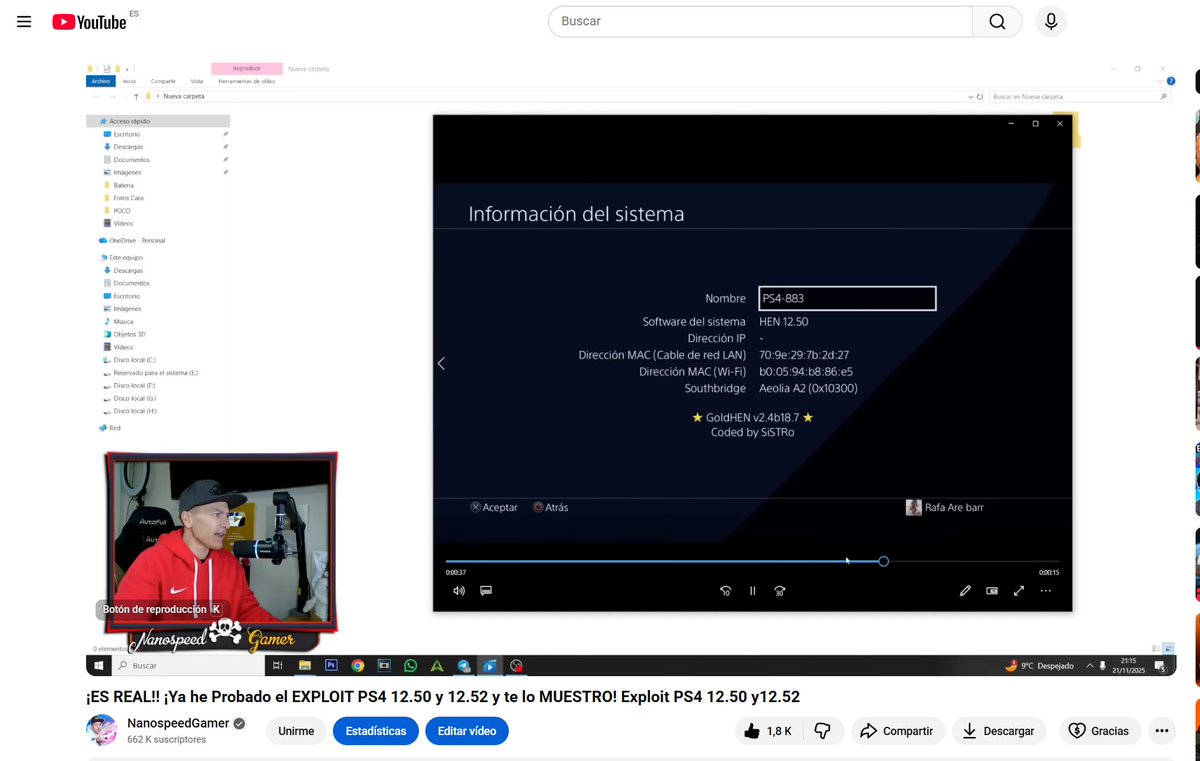Viewport: 1200px width, 761px height.
Task: Focus the YouTube Buscar search field
Action: [x=760, y=21]
